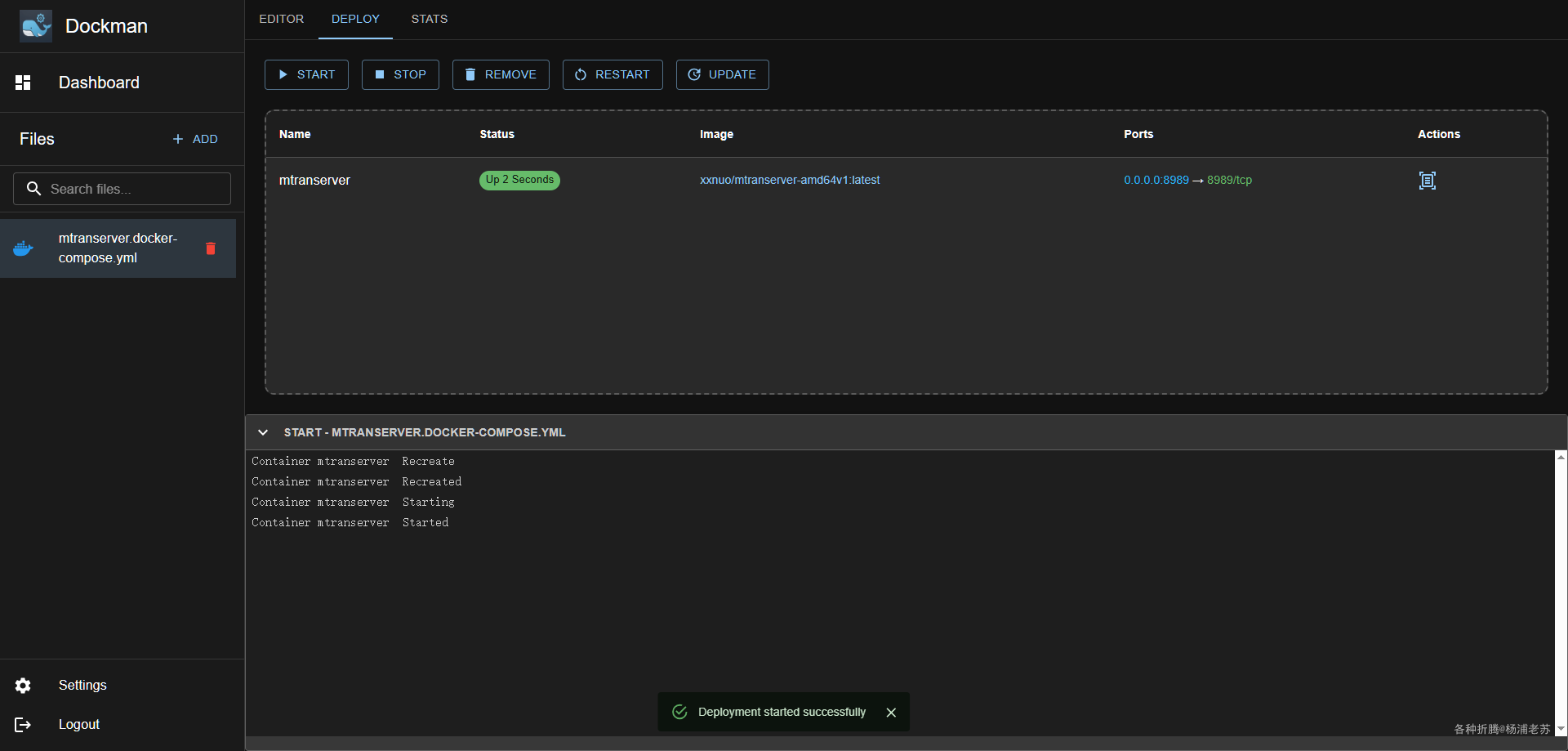Click the green success checkmark icon
The height and width of the screenshot is (751, 1568).
[679, 712]
